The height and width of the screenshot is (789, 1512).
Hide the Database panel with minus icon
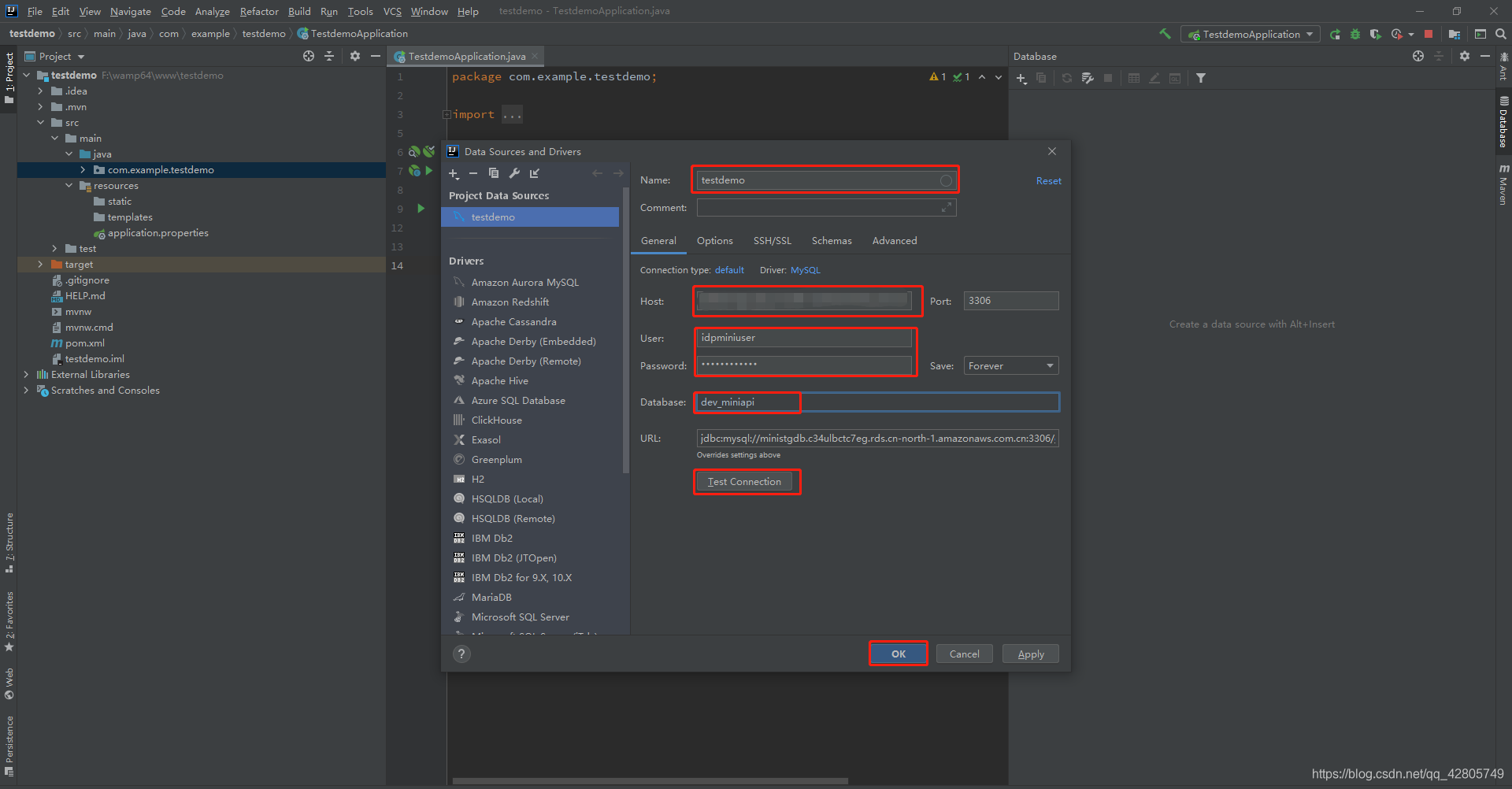pos(1485,56)
